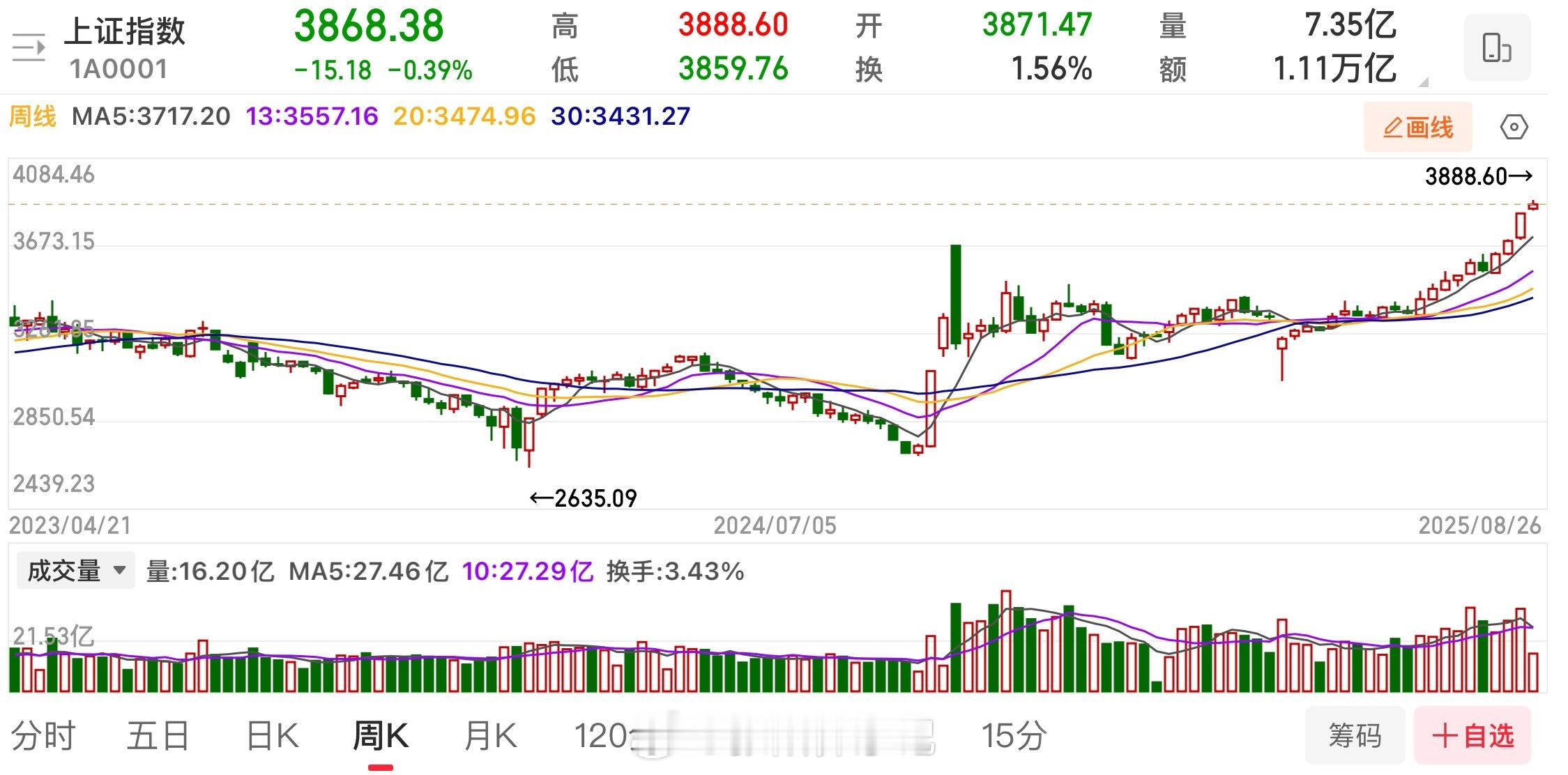Click the 2850.54 price axis label

pyautogui.click(x=54, y=417)
